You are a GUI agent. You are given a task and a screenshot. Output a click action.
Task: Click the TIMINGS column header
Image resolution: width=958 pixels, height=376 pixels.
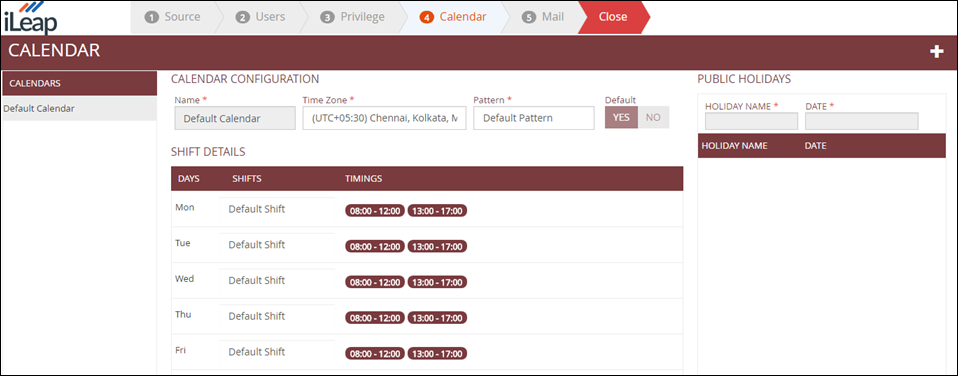coord(364,179)
